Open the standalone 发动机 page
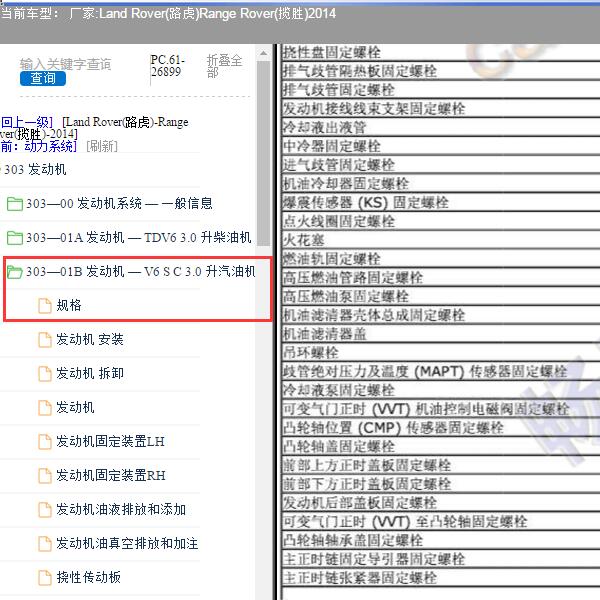 (75, 407)
